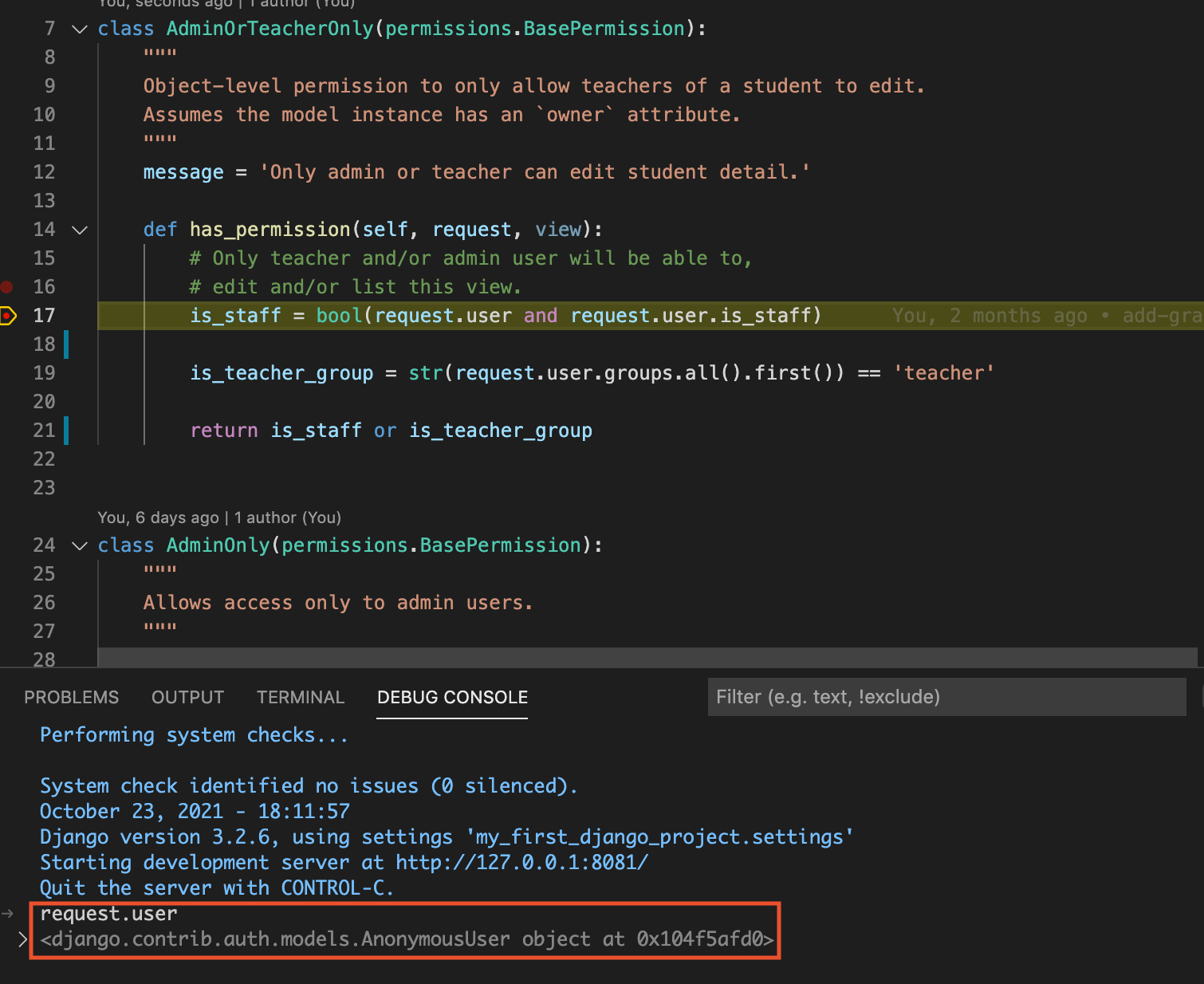
Task: Click the yellow debug arrow on line 17
Action: pos(7,316)
